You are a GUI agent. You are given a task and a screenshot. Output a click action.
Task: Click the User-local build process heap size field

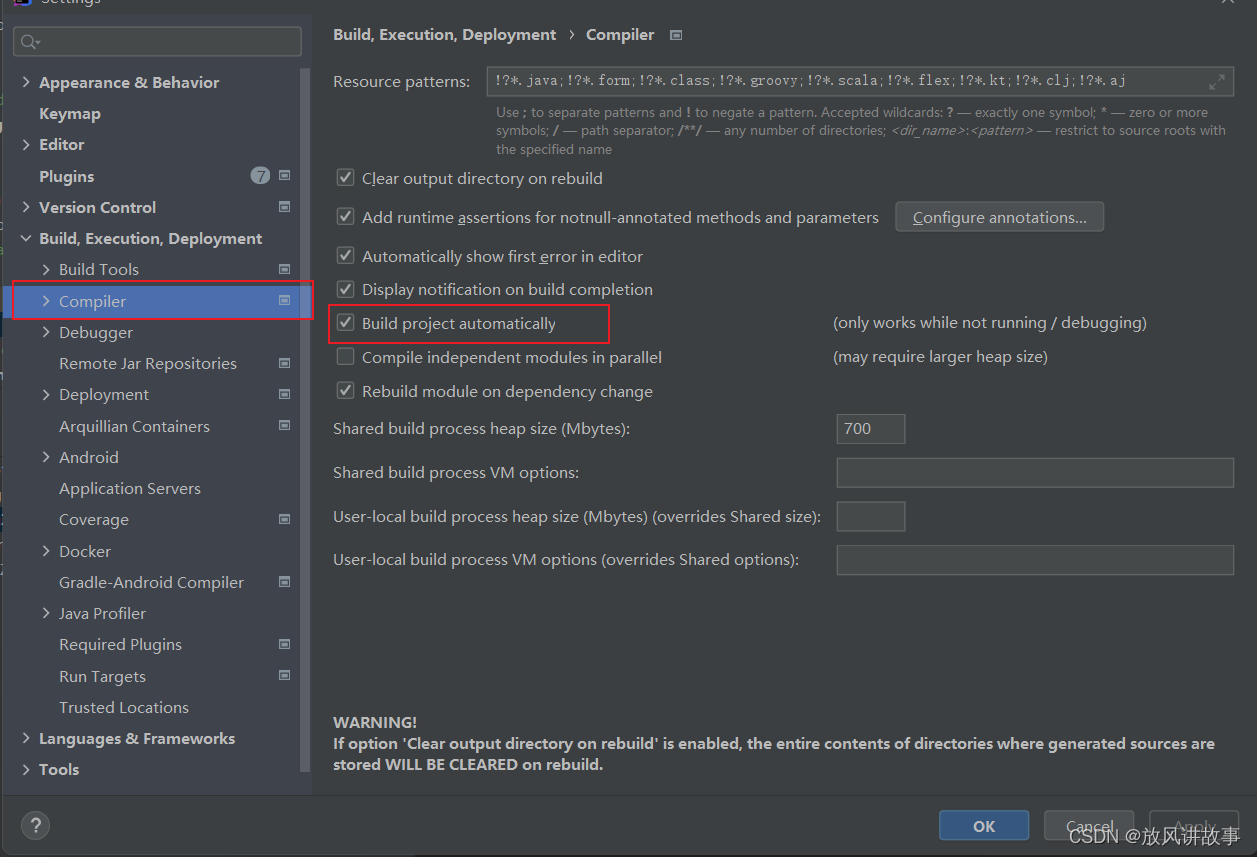click(x=871, y=516)
